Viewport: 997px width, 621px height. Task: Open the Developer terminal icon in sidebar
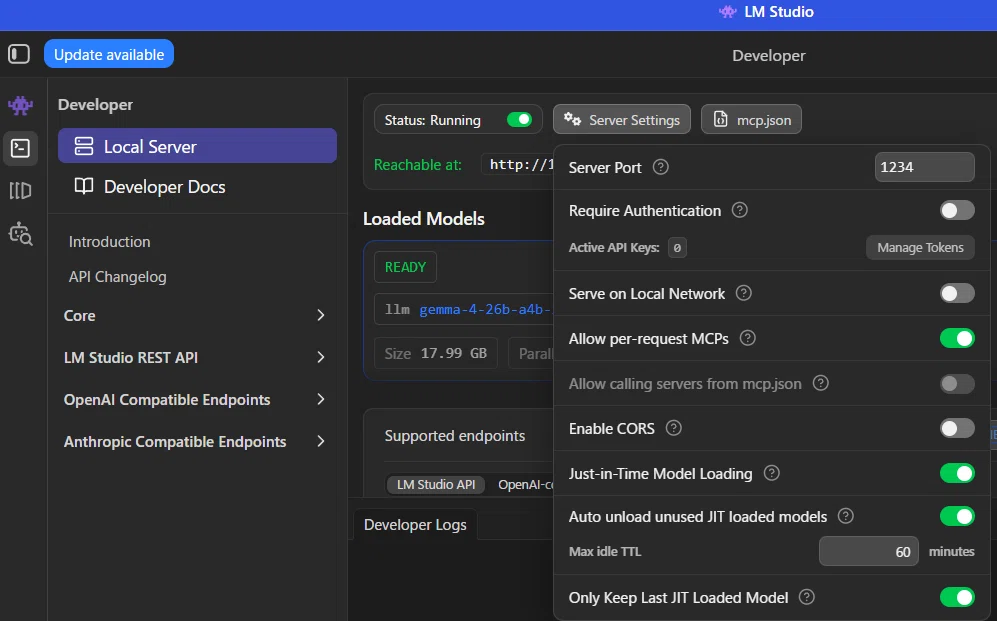pos(20,148)
